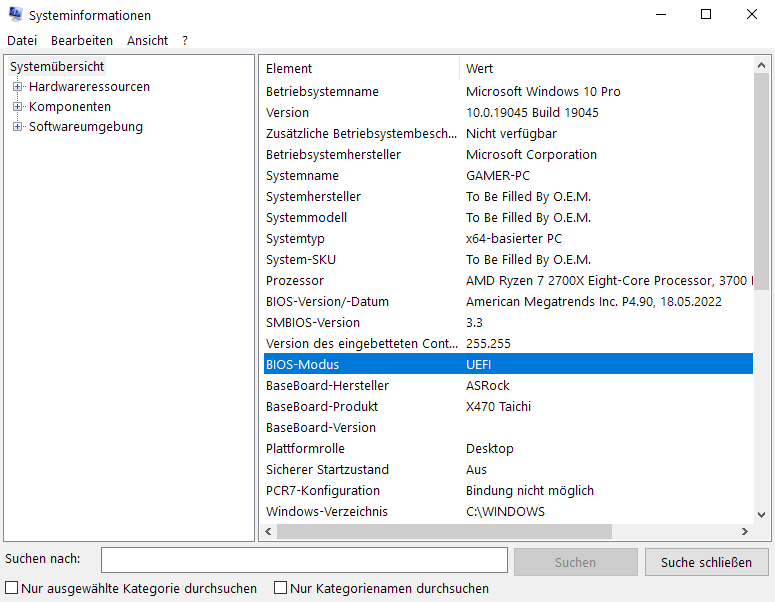Image resolution: width=775 pixels, height=602 pixels.
Task: Minimize the Systeminformationen window
Action: tap(661, 14)
